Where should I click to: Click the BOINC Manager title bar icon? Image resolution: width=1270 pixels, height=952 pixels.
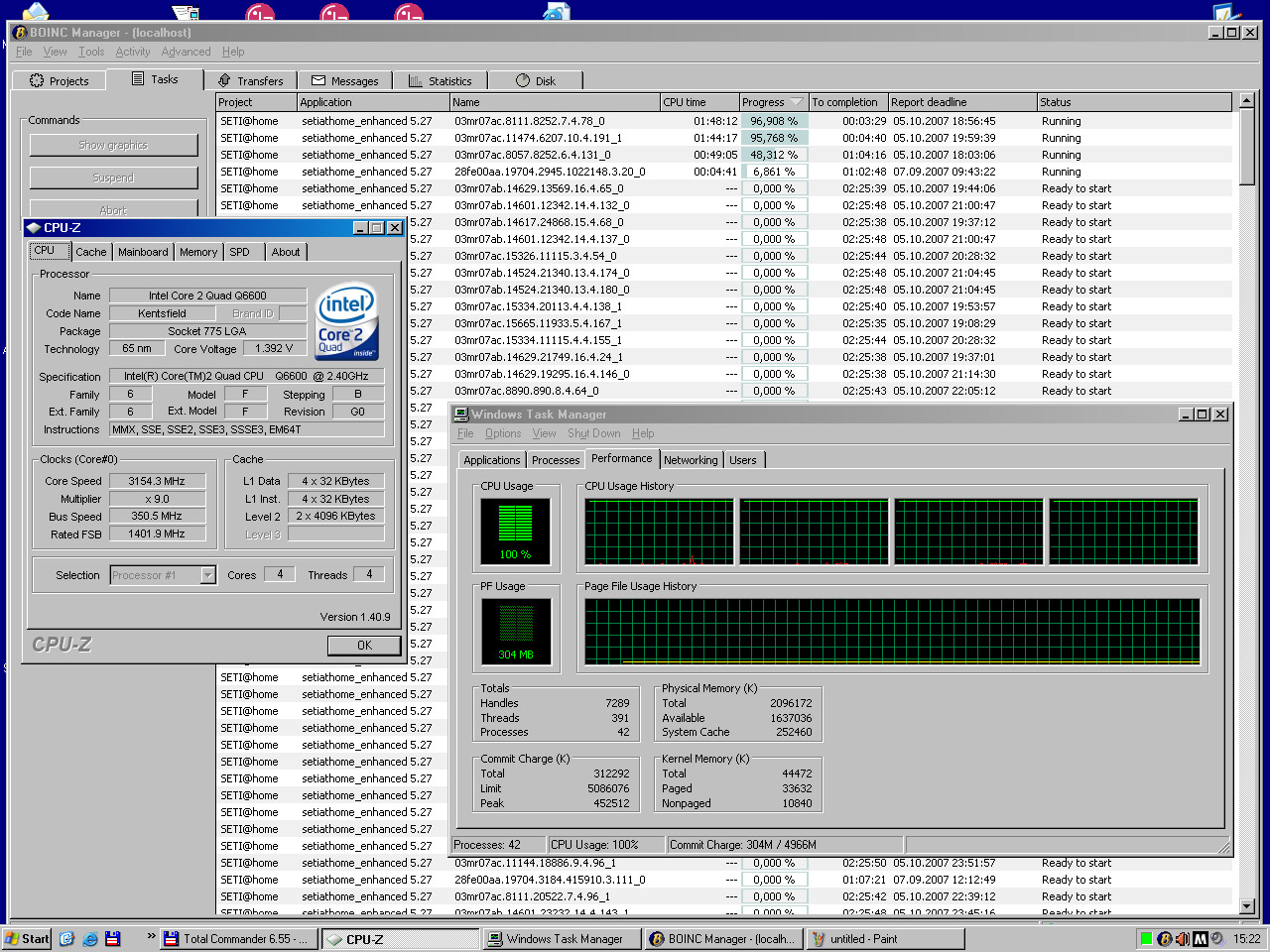pyautogui.click(x=20, y=33)
